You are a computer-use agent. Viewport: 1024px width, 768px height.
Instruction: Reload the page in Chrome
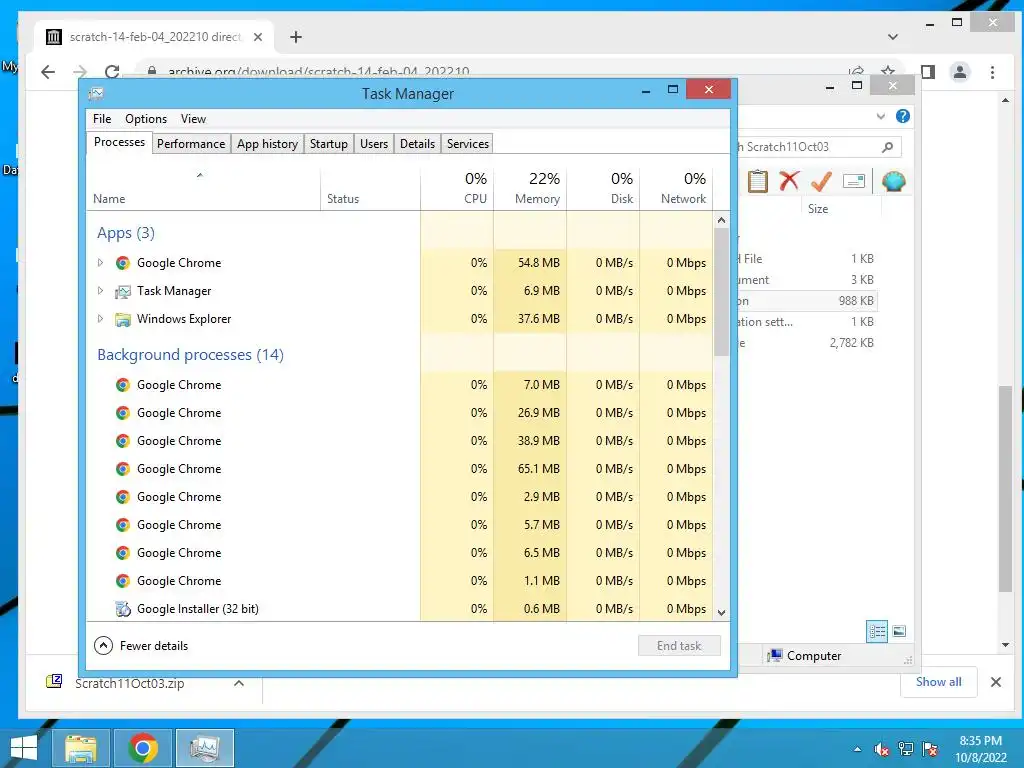pyautogui.click(x=112, y=72)
